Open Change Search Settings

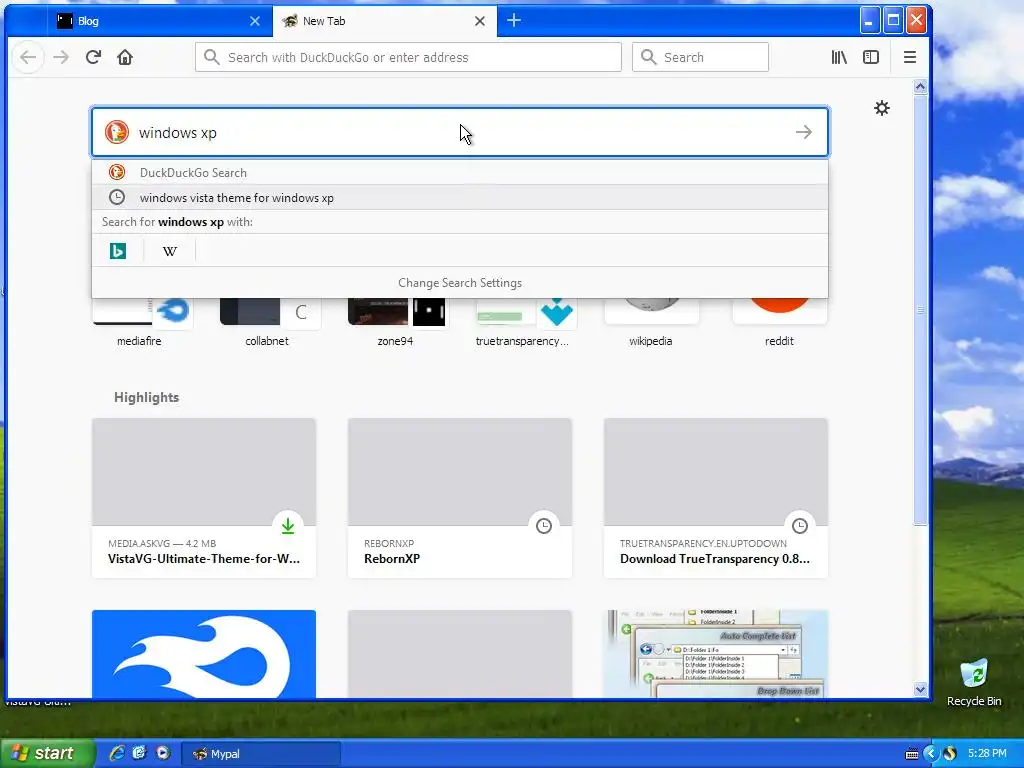point(460,283)
